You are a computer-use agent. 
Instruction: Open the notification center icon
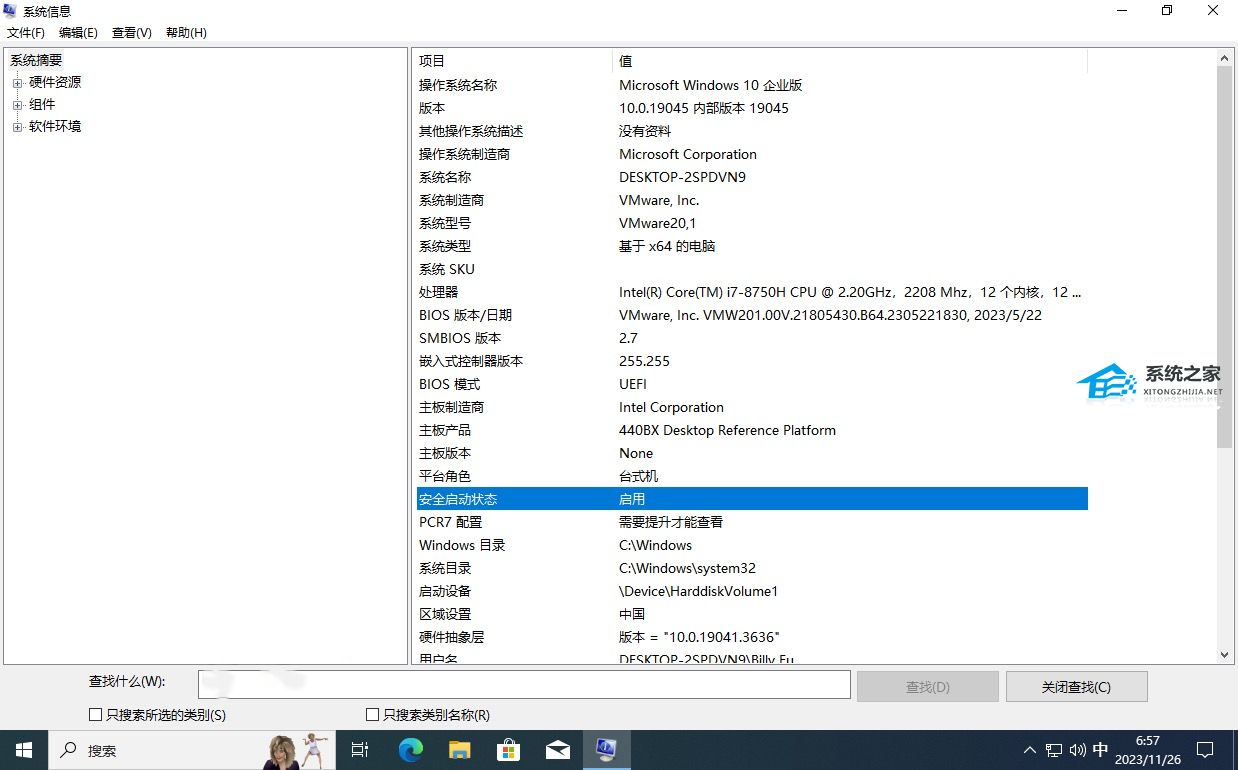1205,750
